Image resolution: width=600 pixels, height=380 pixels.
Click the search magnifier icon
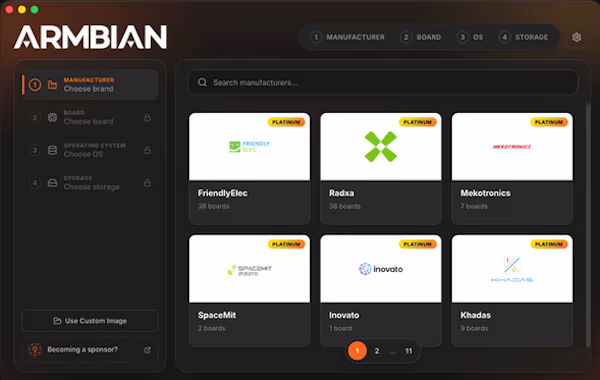pyautogui.click(x=202, y=82)
